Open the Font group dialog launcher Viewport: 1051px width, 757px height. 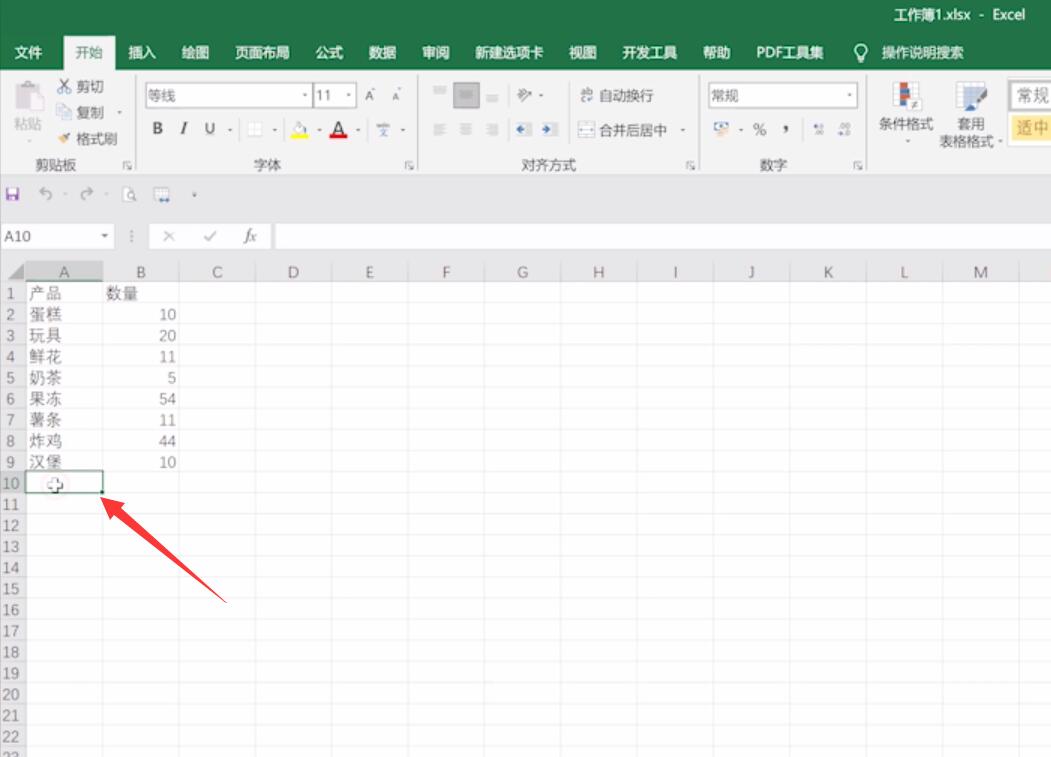pyautogui.click(x=409, y=166)
